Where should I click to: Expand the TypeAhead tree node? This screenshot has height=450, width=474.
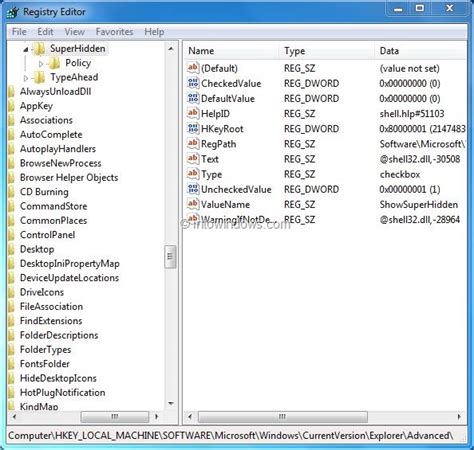point(26,78)
